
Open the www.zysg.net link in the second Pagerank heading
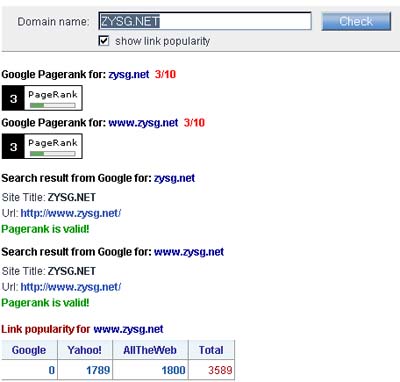143,123
